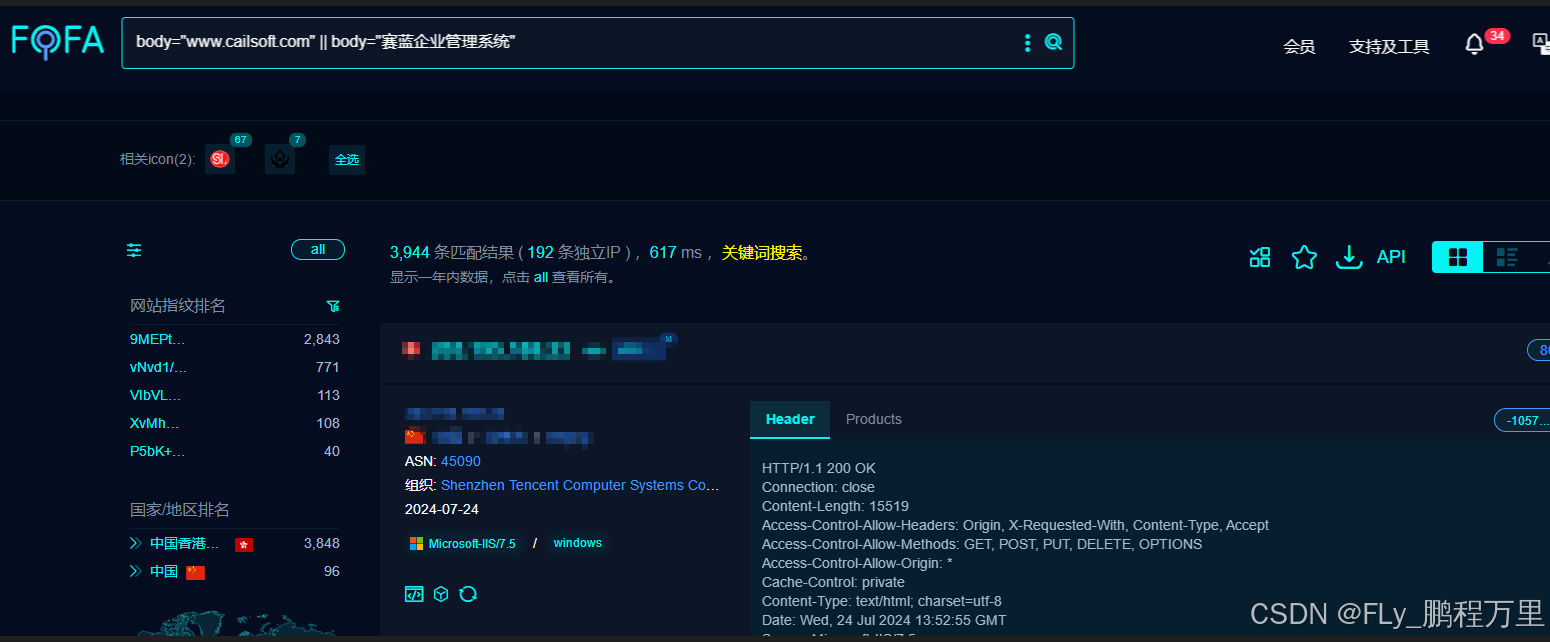Click the all link to view all data

(x=541, y=277)
